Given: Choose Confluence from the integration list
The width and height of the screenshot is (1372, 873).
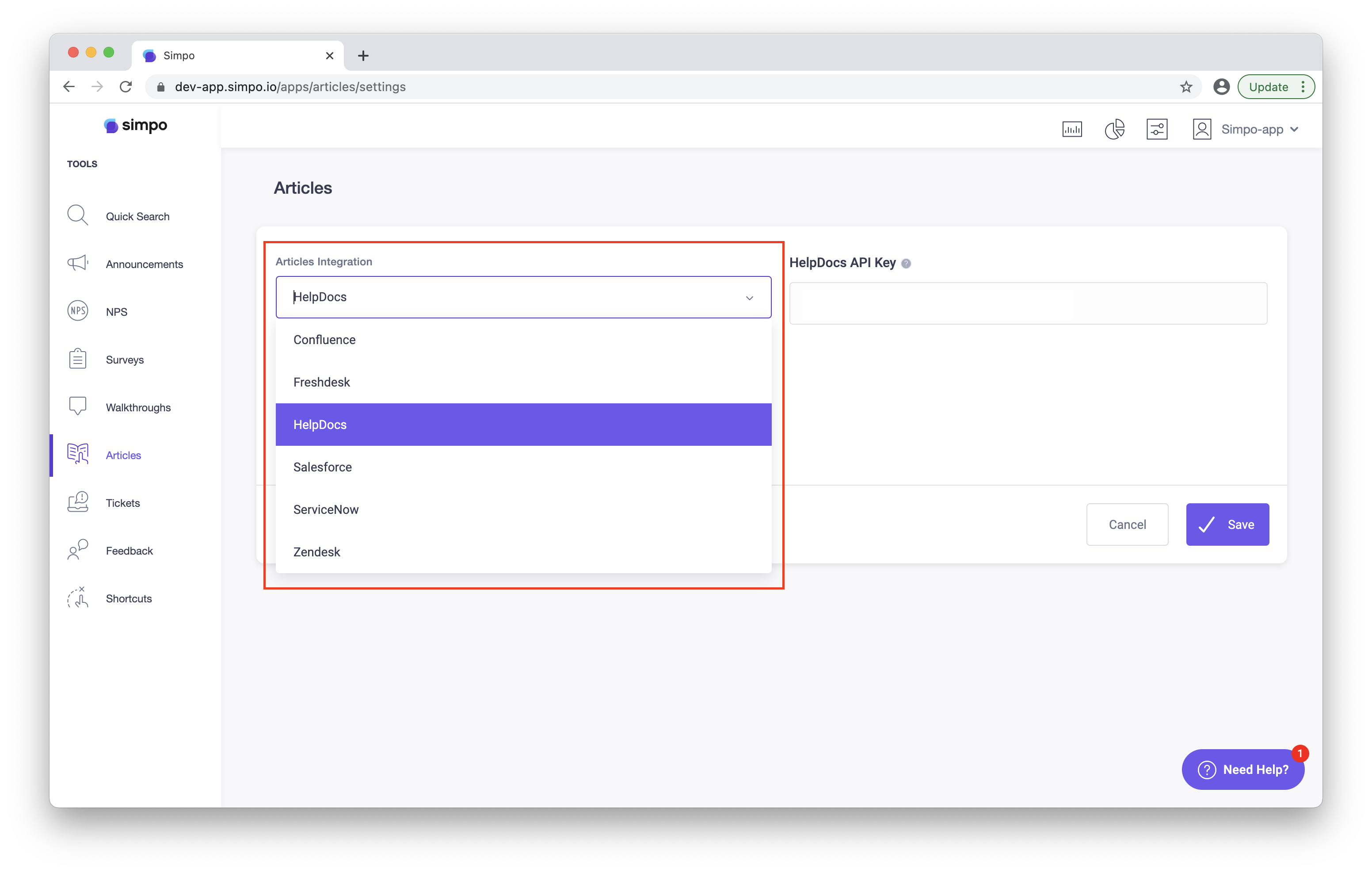Looking at the screenshot, I should pyautogui.click(x=523, y=339).
